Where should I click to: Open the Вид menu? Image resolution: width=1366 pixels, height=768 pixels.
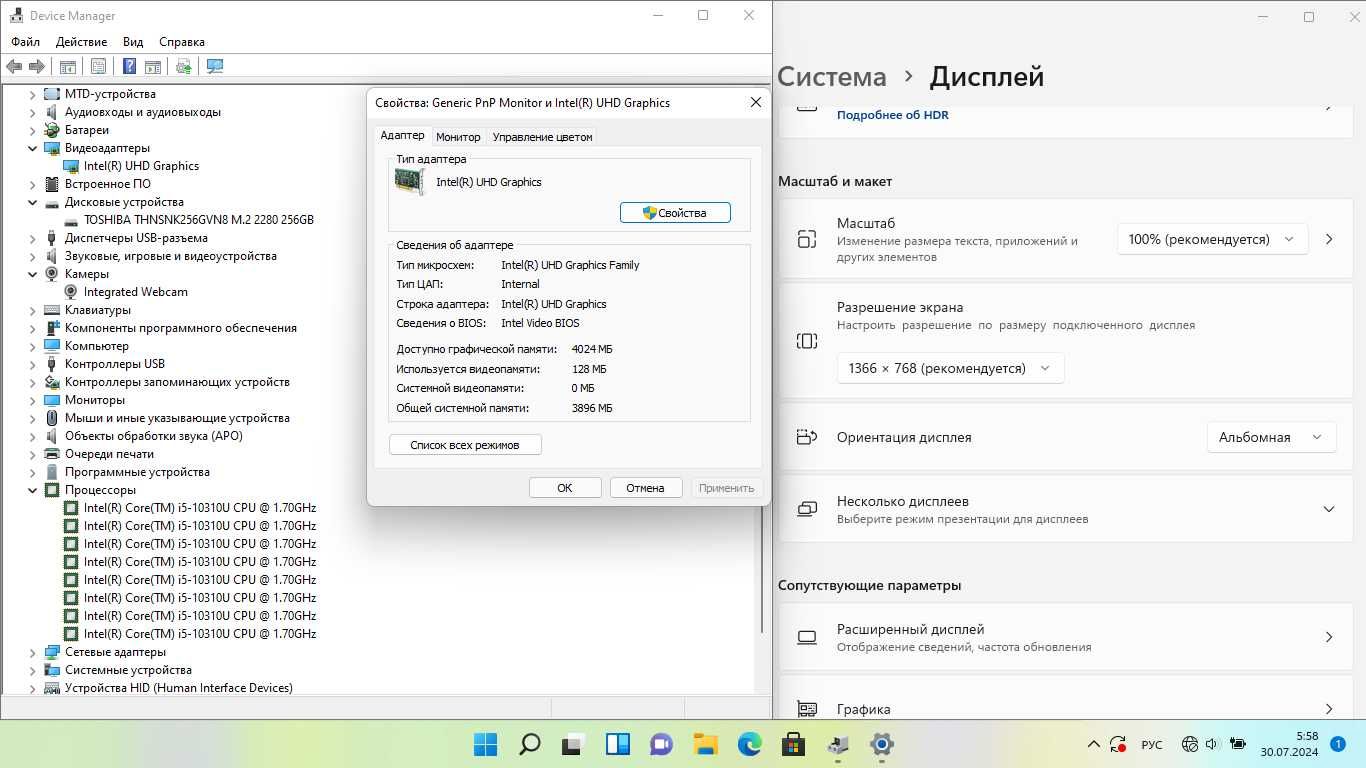click(133, 42)
